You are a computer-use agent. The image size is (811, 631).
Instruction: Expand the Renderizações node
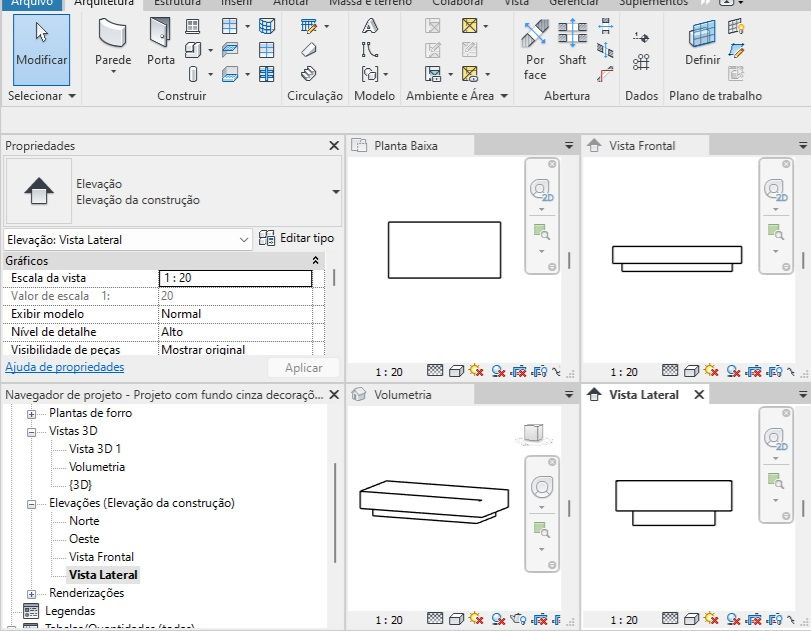[32, 594]
